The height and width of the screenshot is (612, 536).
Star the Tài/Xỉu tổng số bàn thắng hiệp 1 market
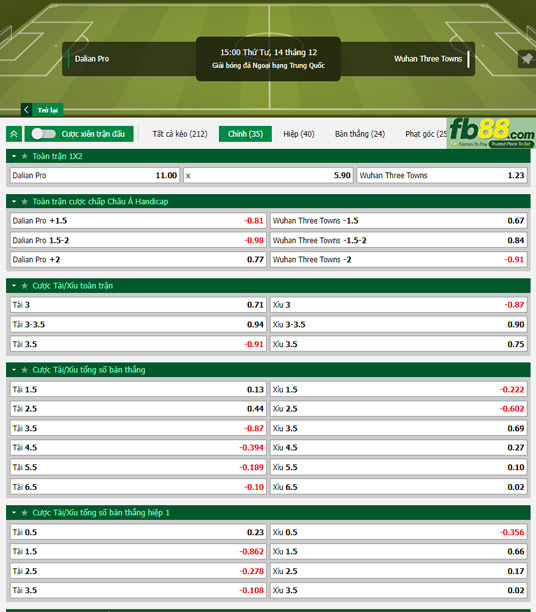pos(25,512)
